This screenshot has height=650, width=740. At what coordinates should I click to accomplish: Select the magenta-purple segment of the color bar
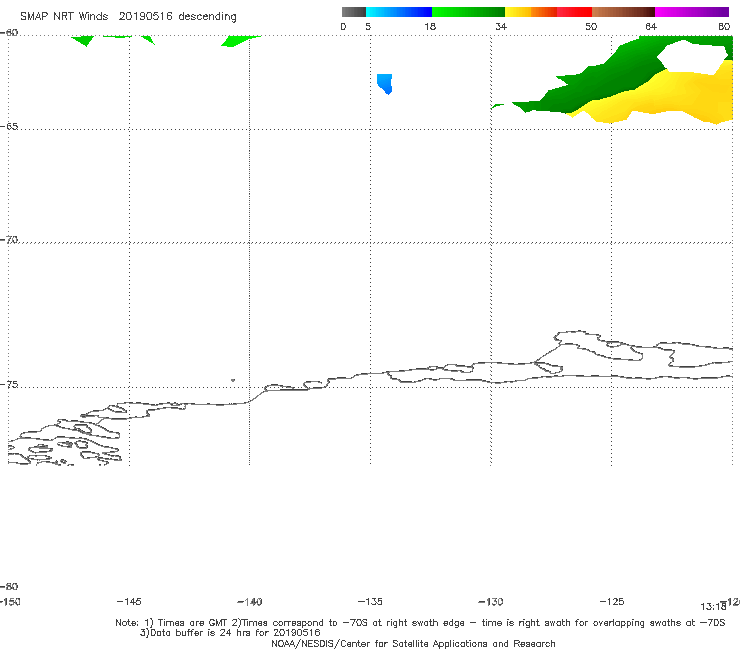tap(692, 12)
